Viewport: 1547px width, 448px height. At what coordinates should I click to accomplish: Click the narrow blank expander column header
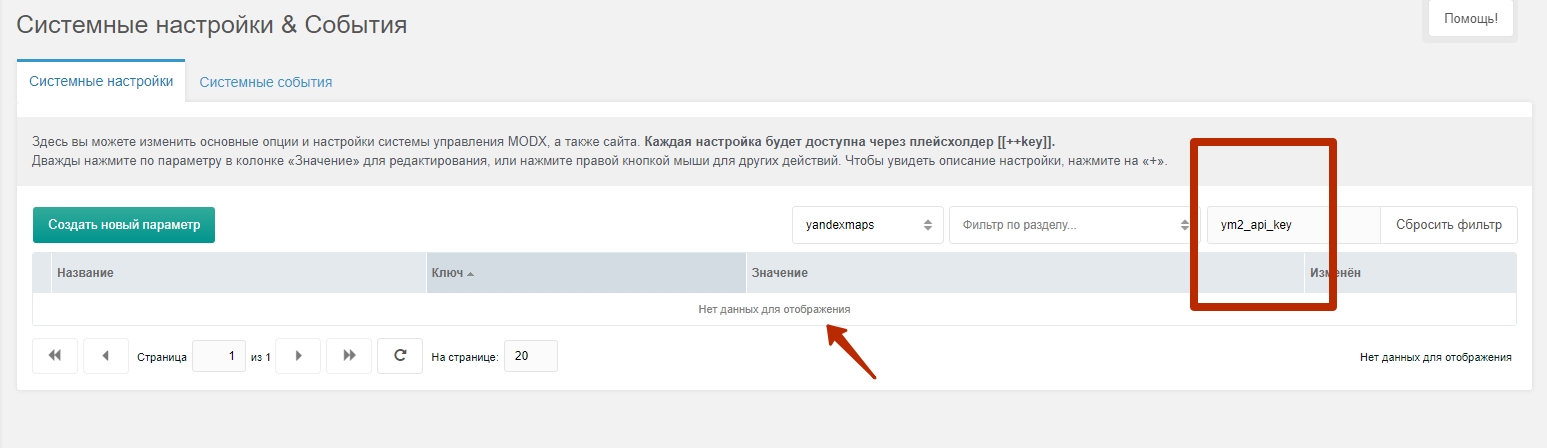(42, 273)
